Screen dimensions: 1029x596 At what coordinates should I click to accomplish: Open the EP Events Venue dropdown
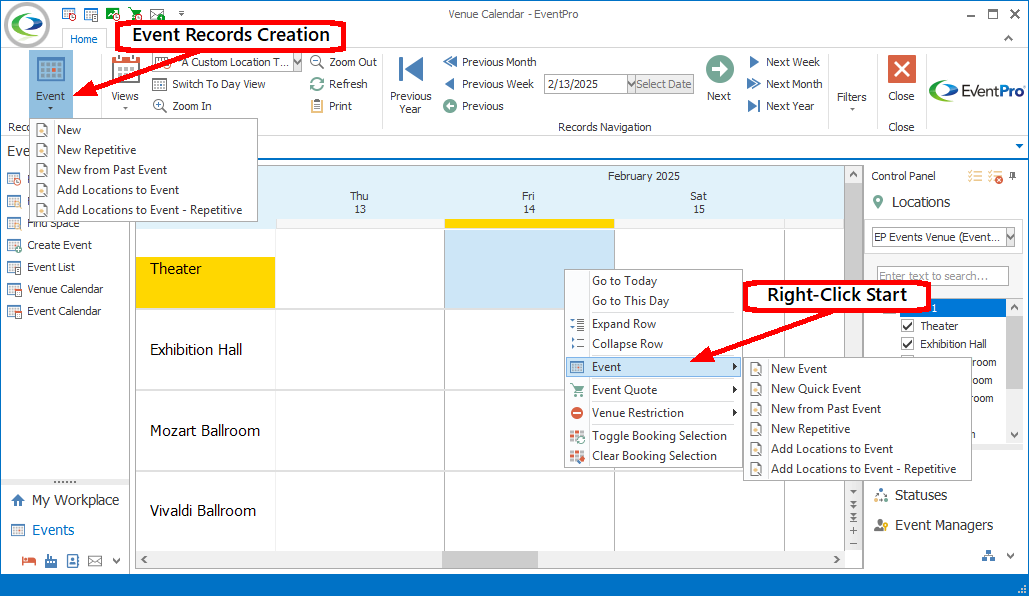[1010, 237]
